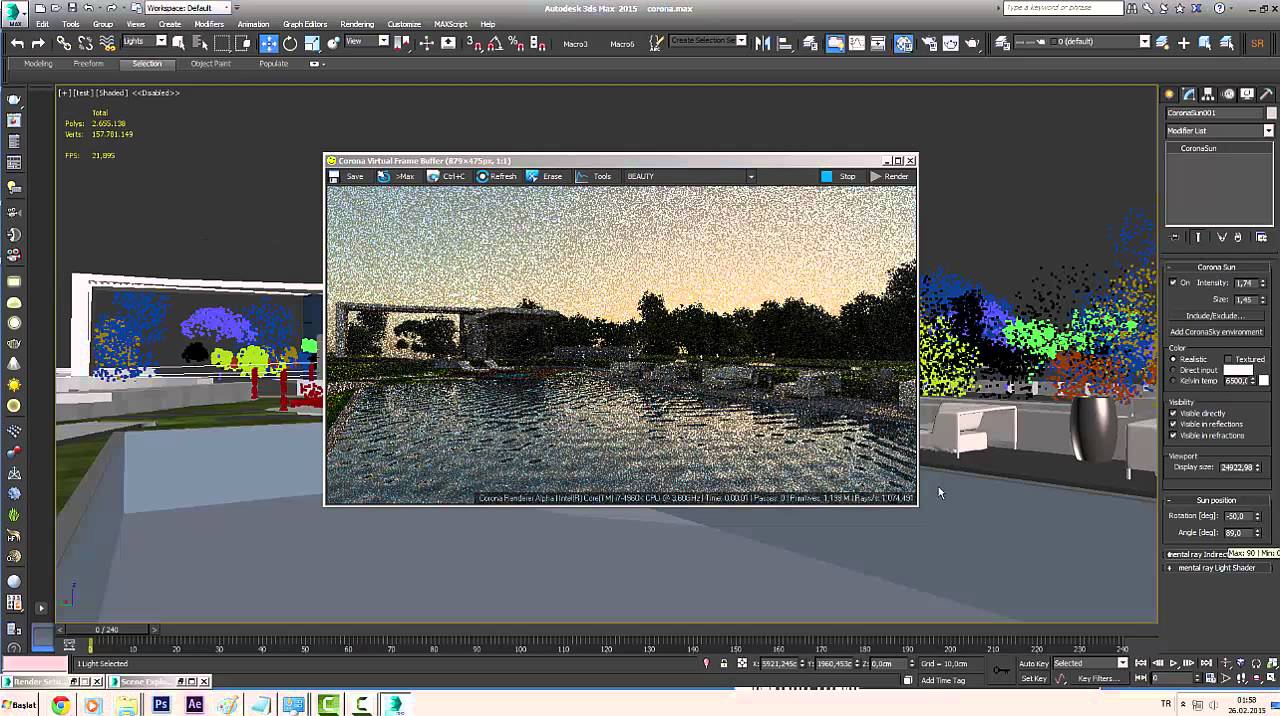
Task: Activate the Select and Uniform Scale tool
Action: pos(312,43)
